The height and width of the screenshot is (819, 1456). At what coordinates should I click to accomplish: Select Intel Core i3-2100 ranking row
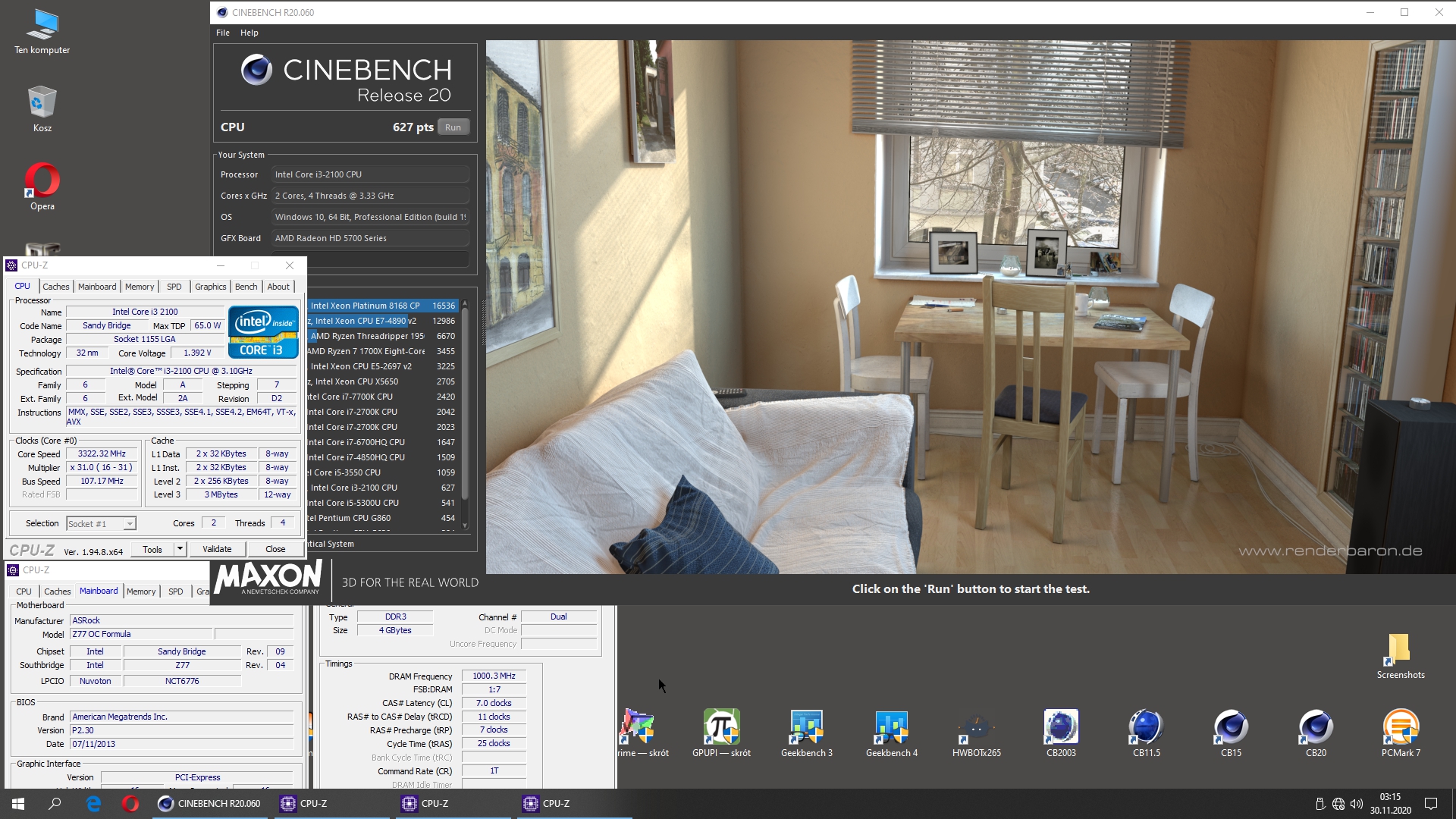[382, 488]
